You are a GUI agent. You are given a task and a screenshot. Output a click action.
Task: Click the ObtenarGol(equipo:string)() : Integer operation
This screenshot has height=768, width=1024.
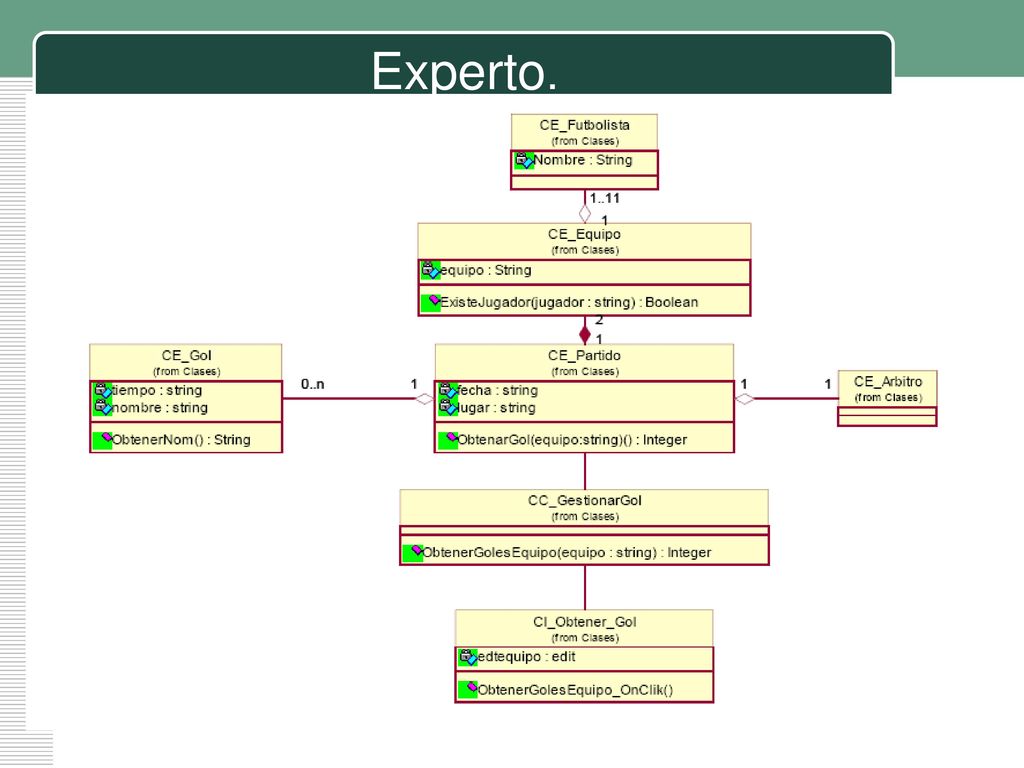tap(572, 440)
